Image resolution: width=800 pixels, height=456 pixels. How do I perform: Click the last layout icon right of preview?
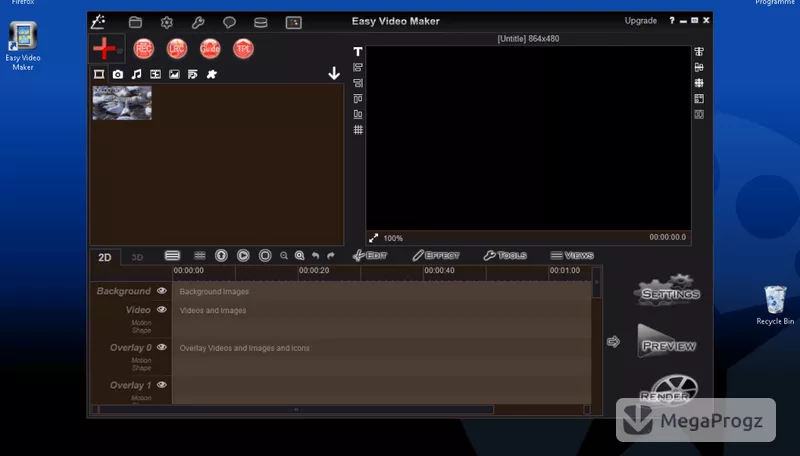(x=699, y=114)
